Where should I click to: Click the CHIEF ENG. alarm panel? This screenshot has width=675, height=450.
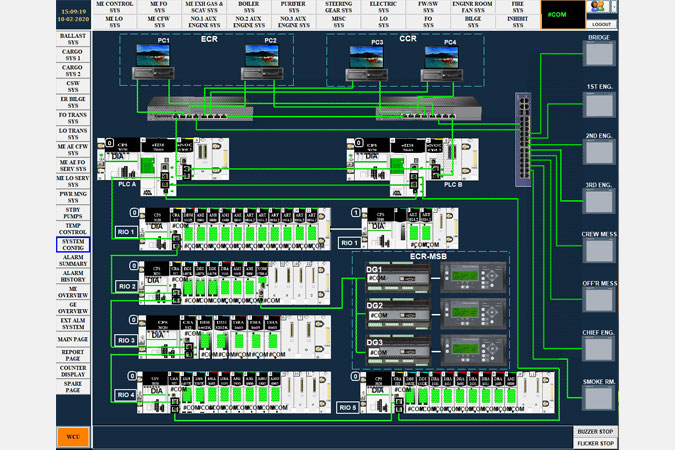(x=599, y=349)
